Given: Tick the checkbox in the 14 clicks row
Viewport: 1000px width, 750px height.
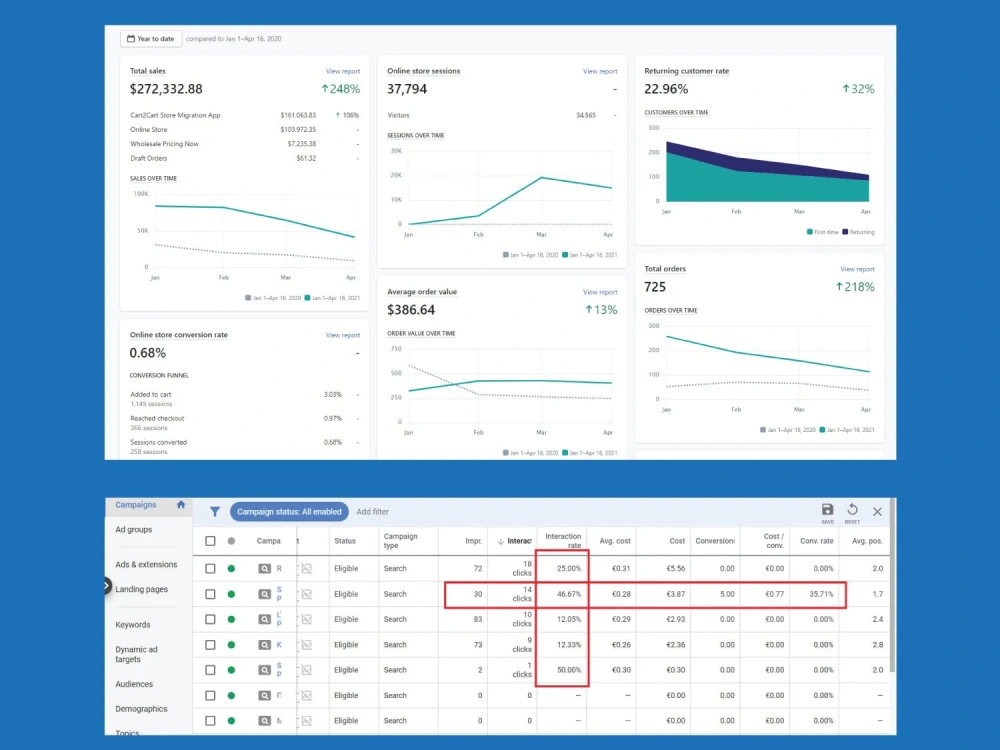Looking at the screenshot, I should [x=210, y=594].
